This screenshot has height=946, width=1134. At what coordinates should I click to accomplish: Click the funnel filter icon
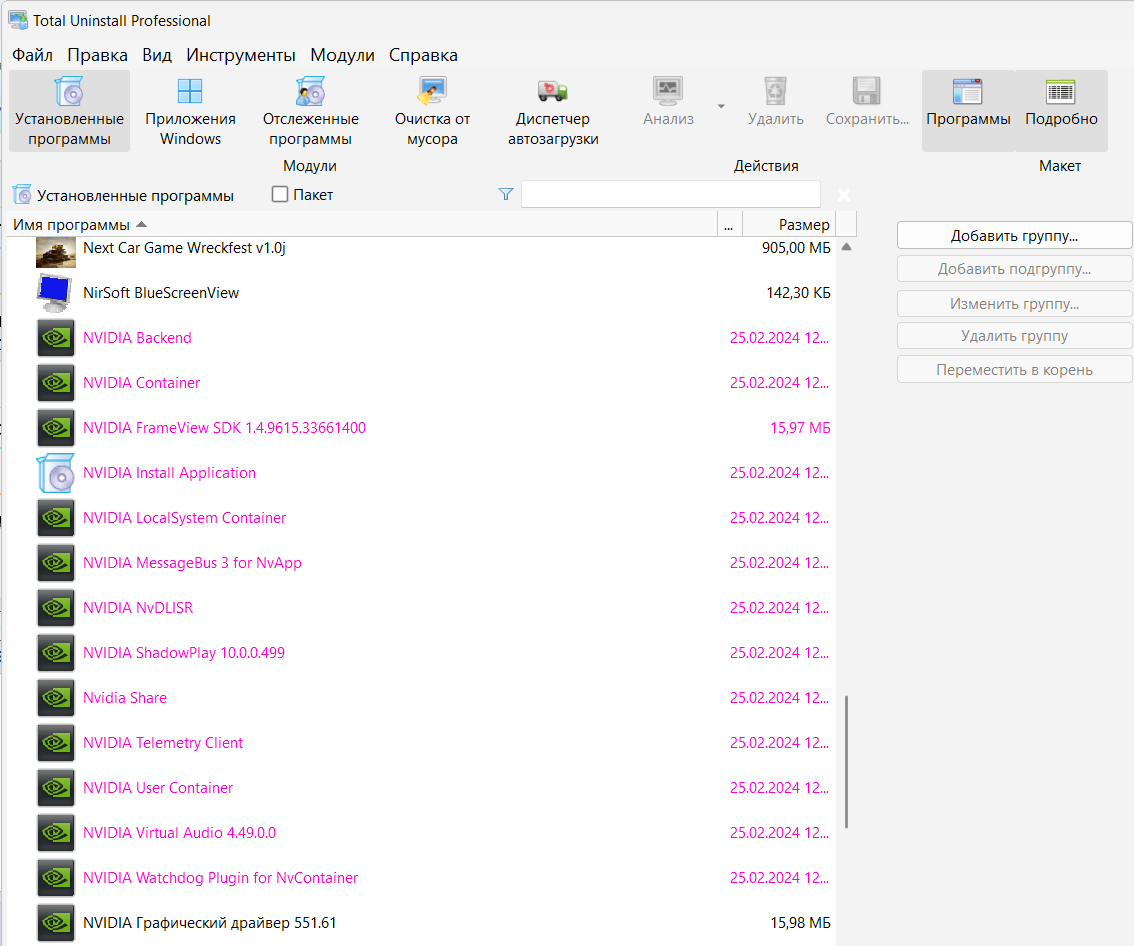point(506,194)
